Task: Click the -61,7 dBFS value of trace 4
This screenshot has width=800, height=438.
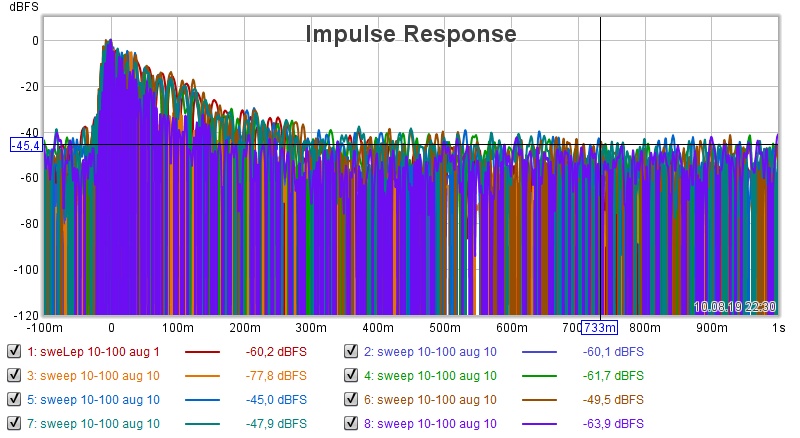Action: 613,376
